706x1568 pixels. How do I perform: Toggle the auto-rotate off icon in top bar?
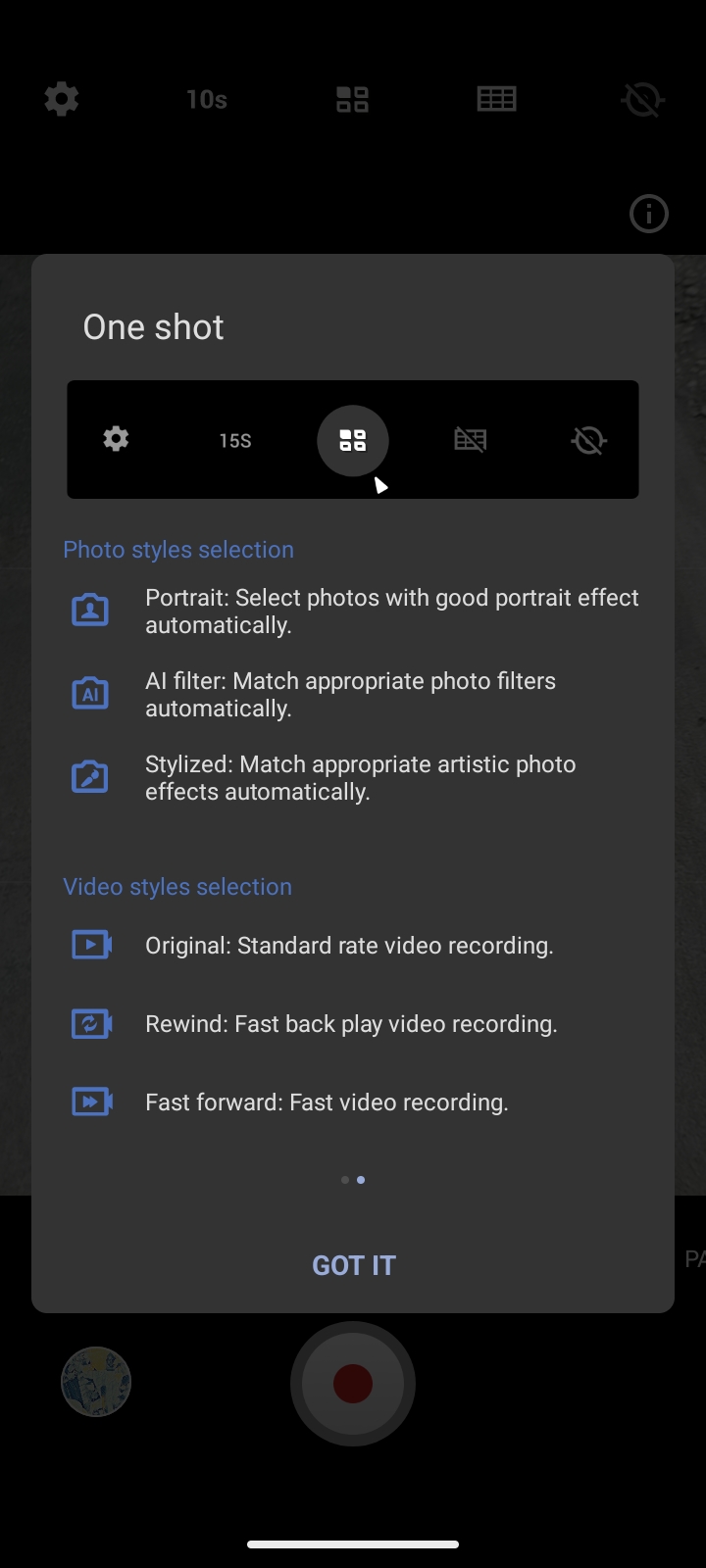(643, 99)
